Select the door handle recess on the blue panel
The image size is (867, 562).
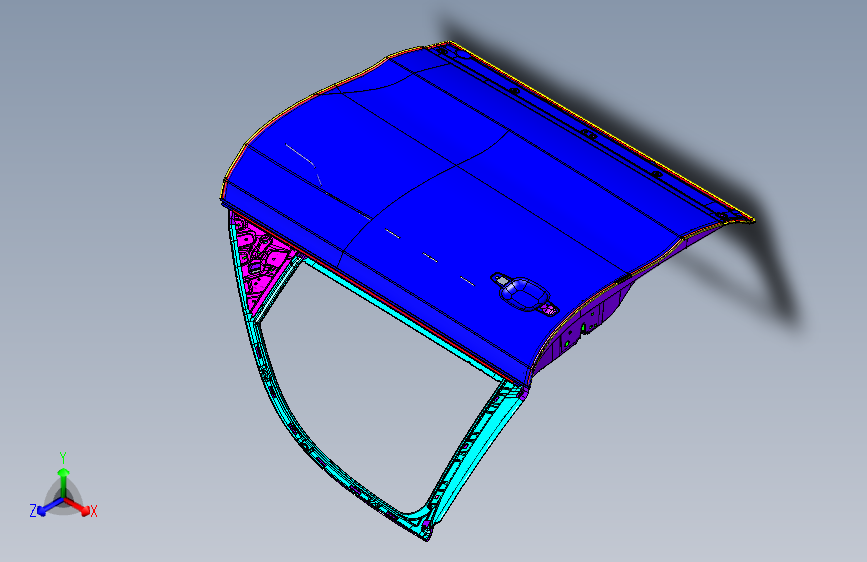[x=525, y=292]
